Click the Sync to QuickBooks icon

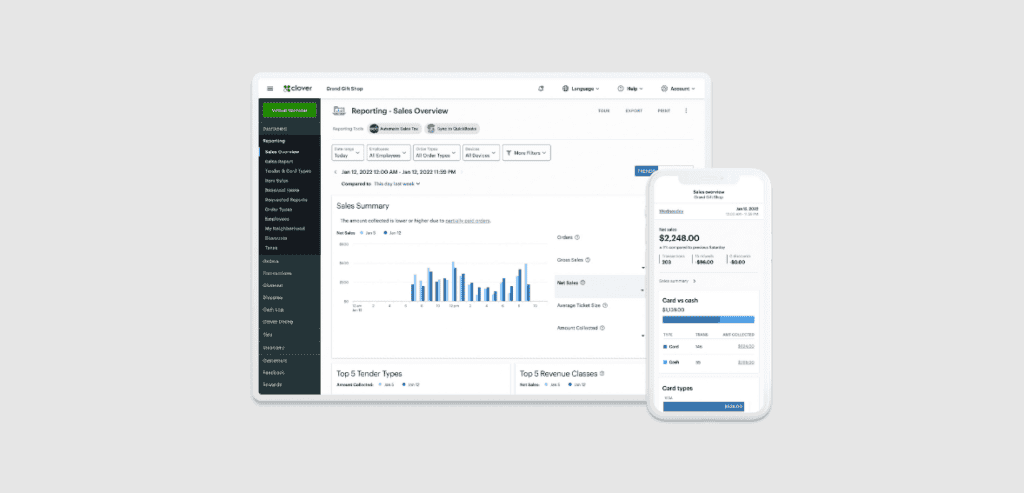coord(432,129)
